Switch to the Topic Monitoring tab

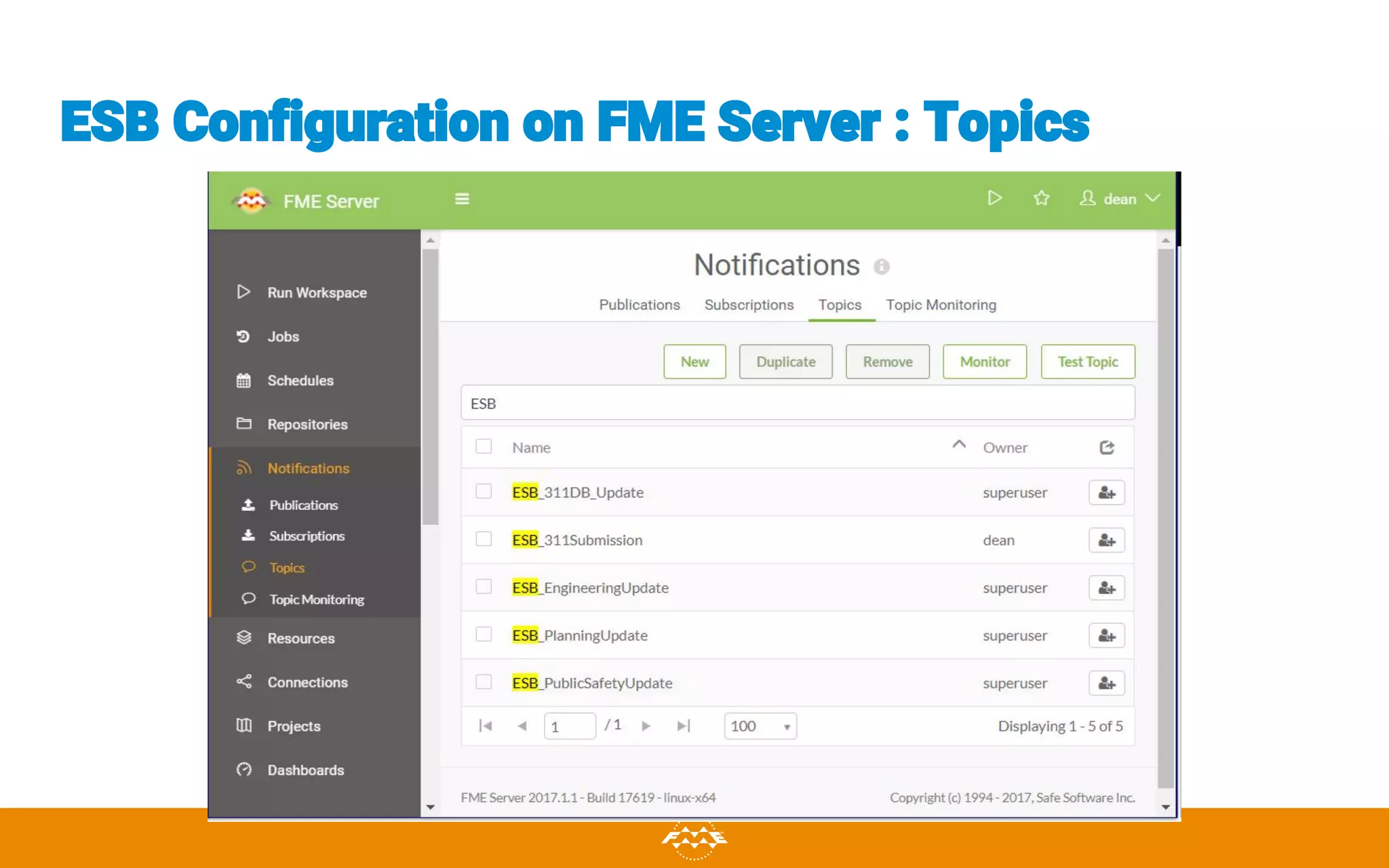(x=941, y=305)
